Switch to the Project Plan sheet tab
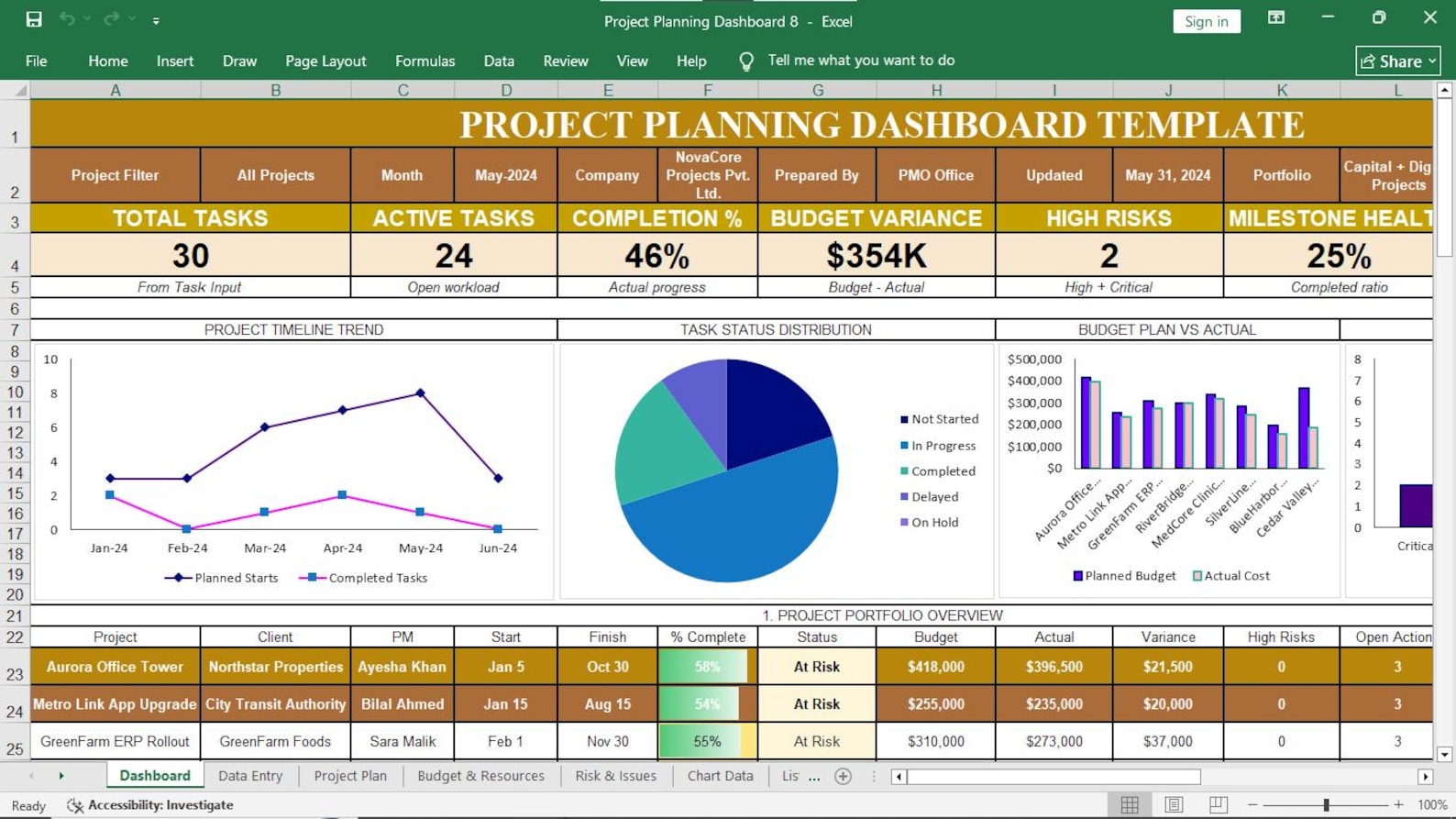Screen dimensions: 1456x819 (350, 776)
